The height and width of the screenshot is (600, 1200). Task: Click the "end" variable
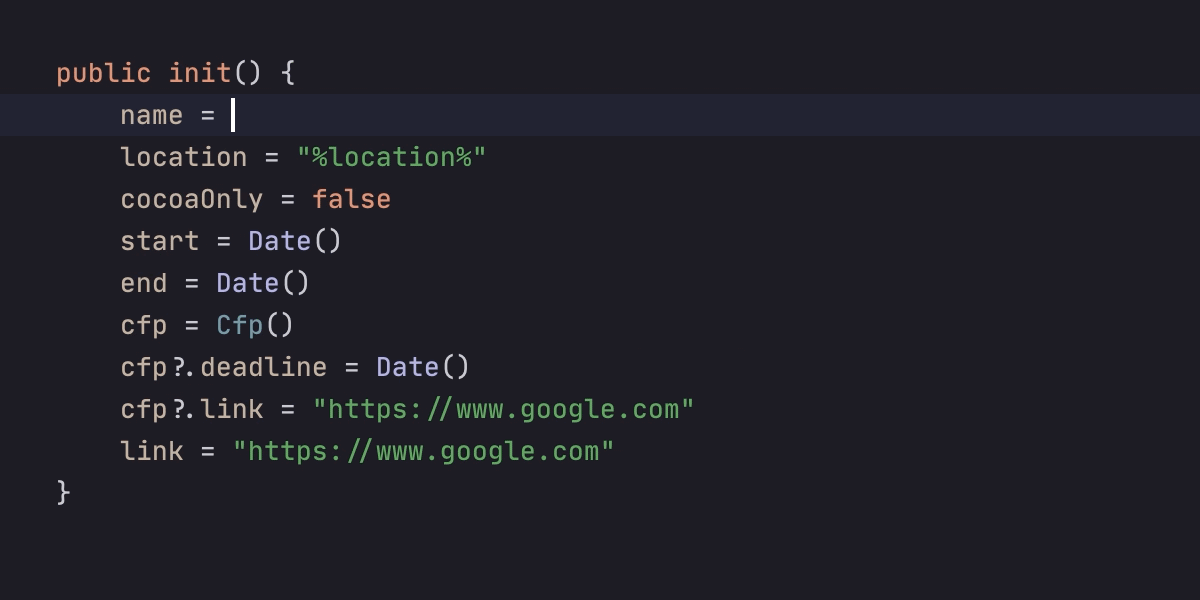143,283
